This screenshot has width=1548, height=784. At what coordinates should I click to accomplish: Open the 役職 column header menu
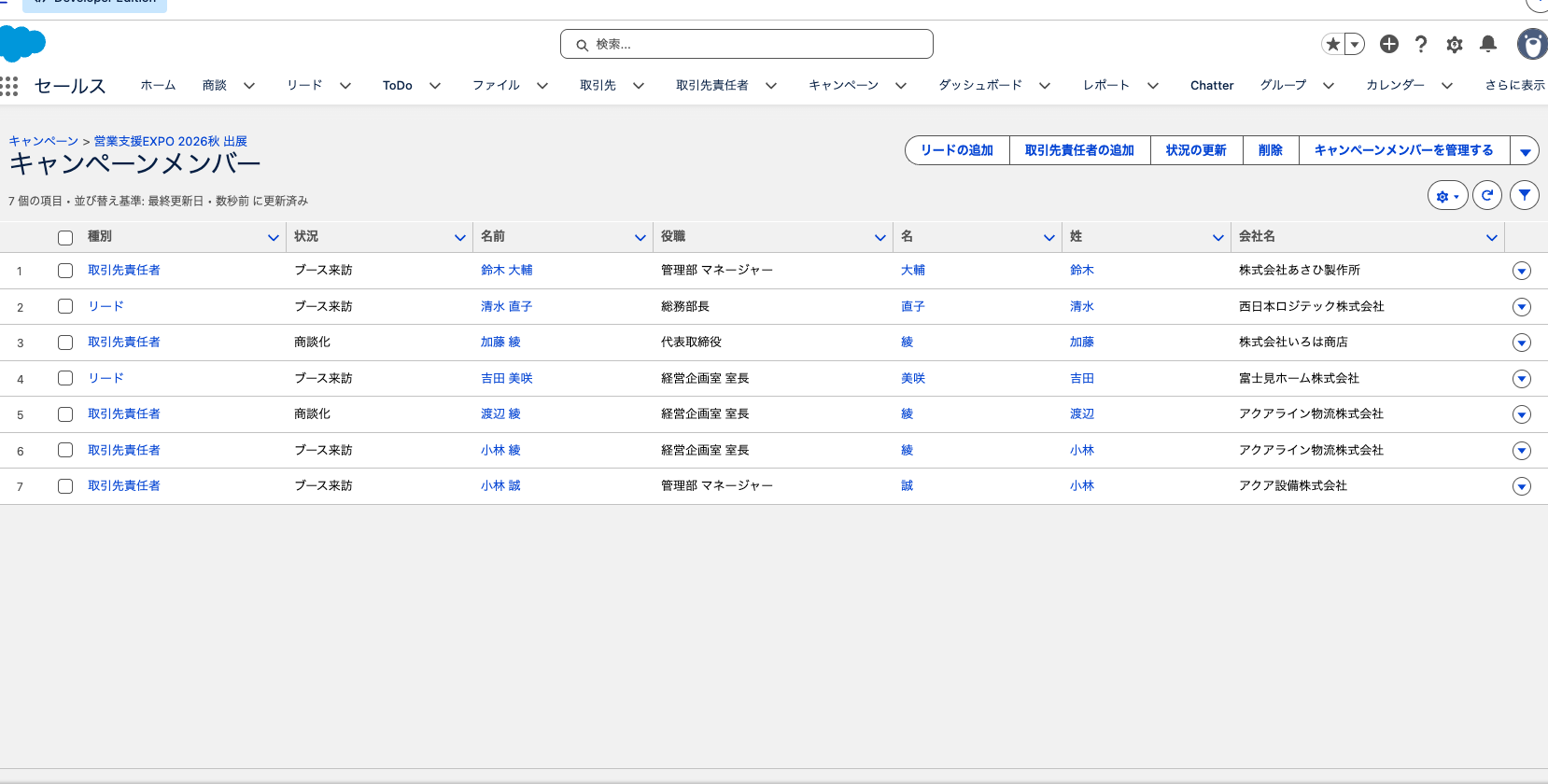pyautogui.click(x=880, y=237)
